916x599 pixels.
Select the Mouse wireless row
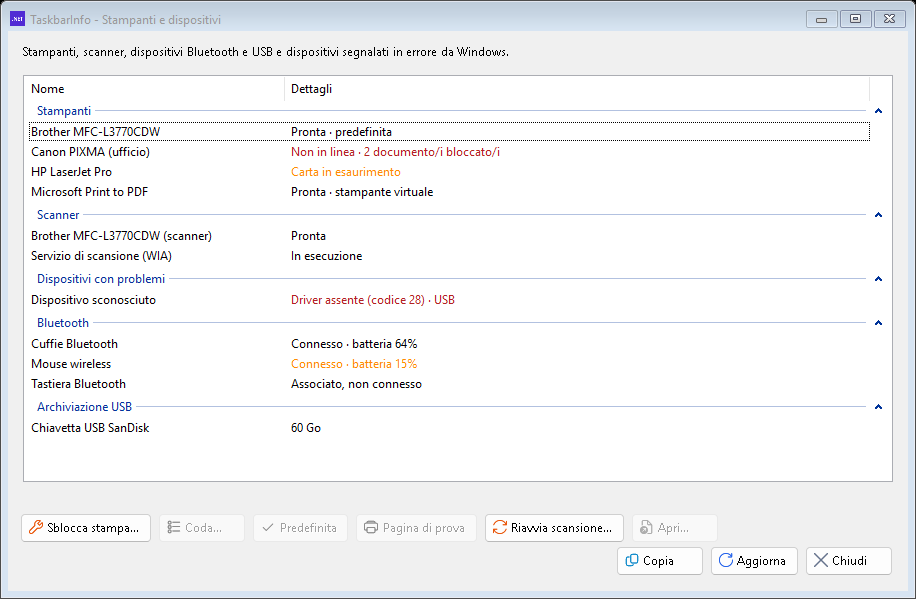(449, 363)
